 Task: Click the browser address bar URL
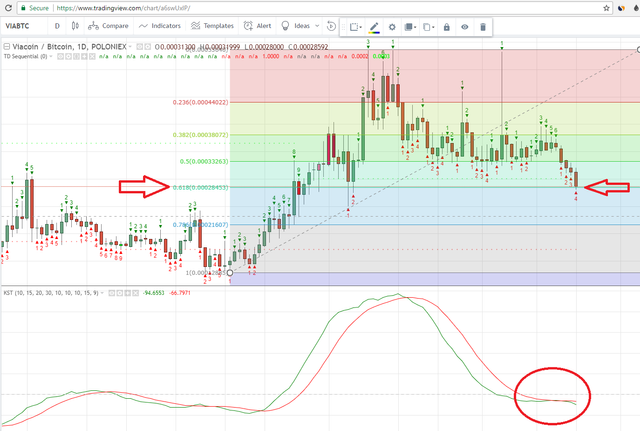[x=123, y=8]
